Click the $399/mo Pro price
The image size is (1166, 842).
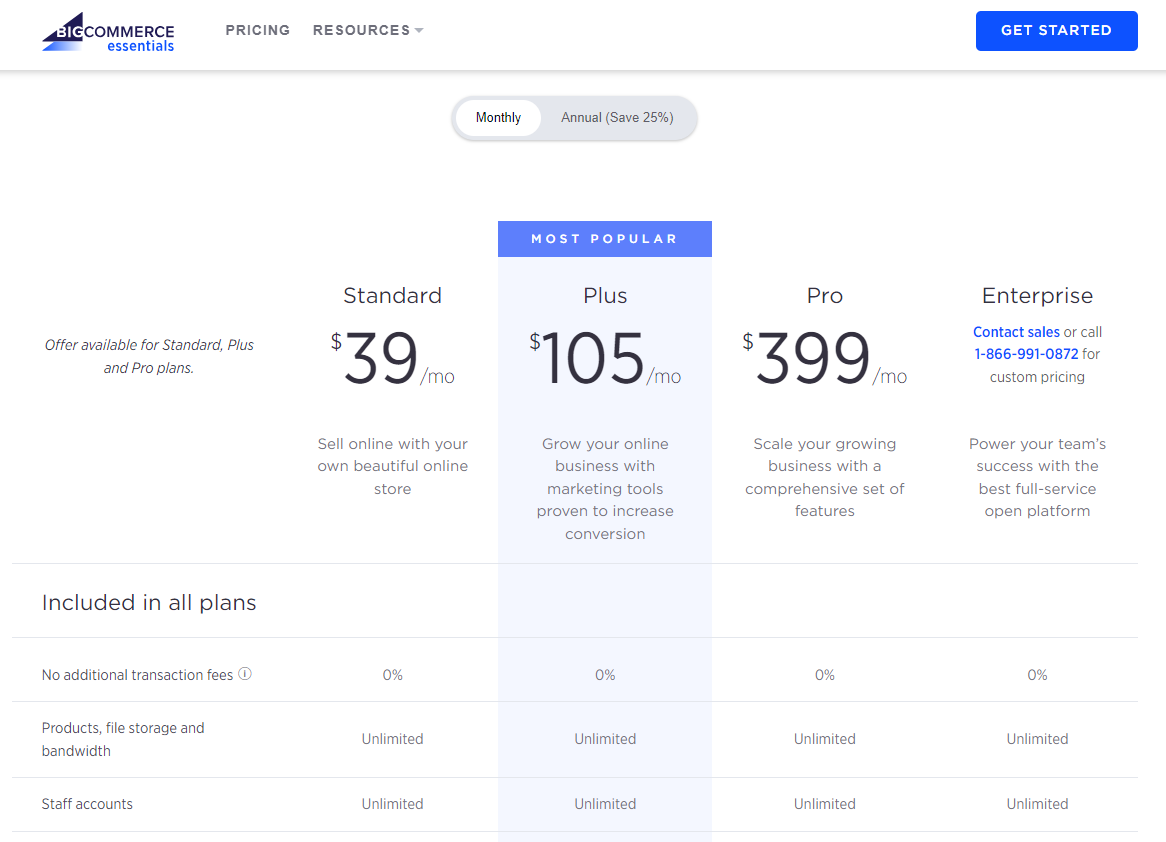point(825,358)
